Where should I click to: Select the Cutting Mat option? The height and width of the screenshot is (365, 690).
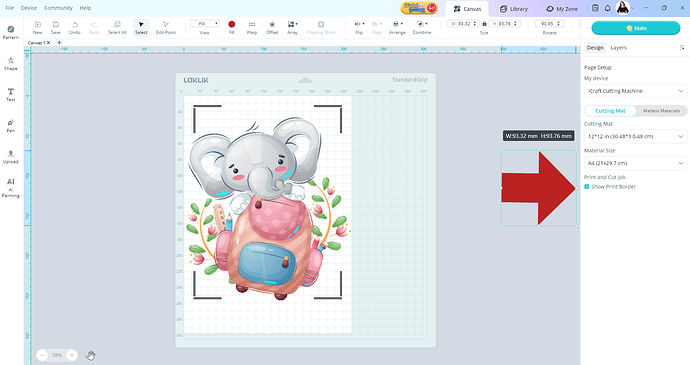click(x=610, y=111)
